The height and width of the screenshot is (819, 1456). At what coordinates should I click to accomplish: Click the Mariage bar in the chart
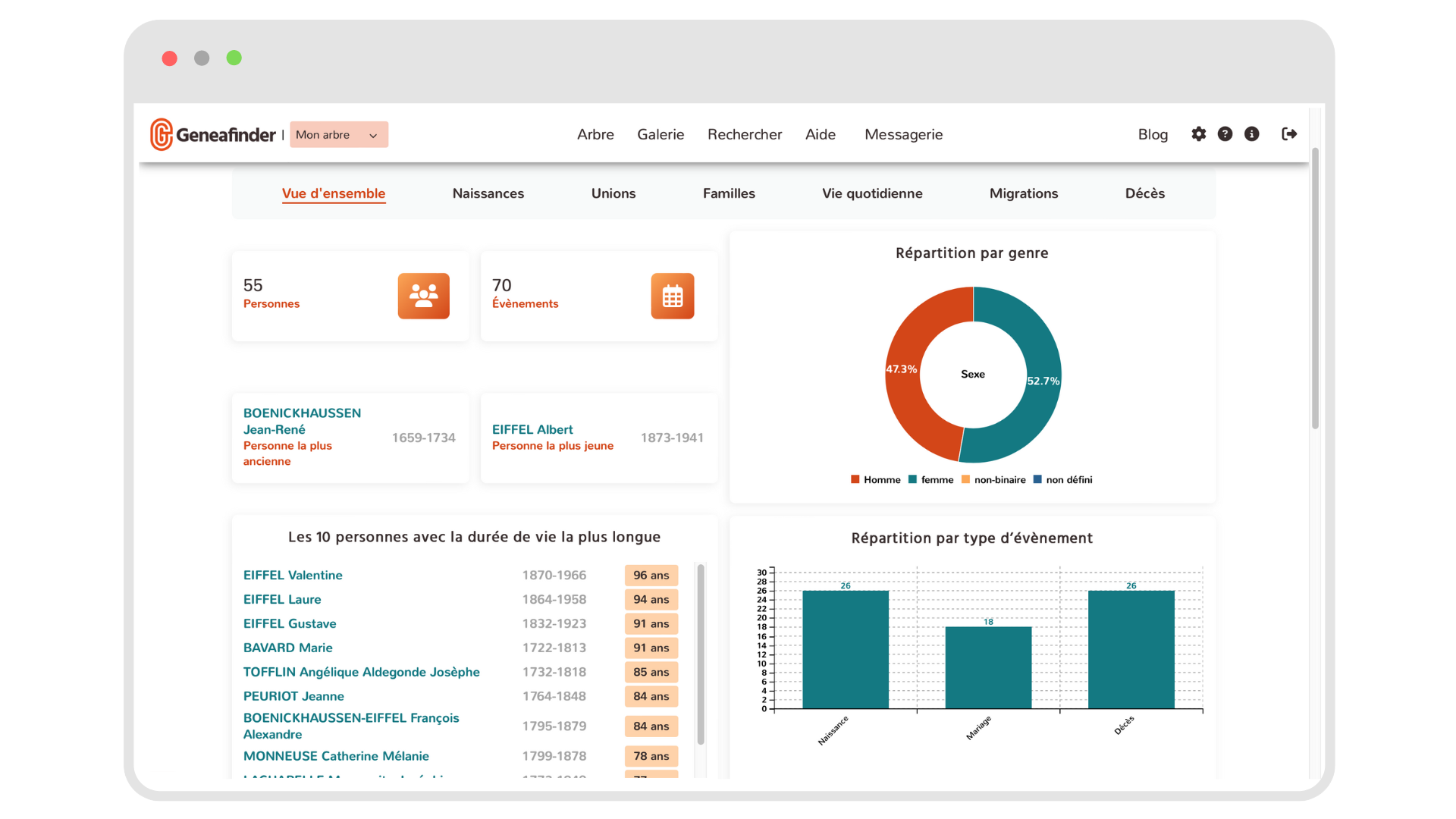coord(987,667)
